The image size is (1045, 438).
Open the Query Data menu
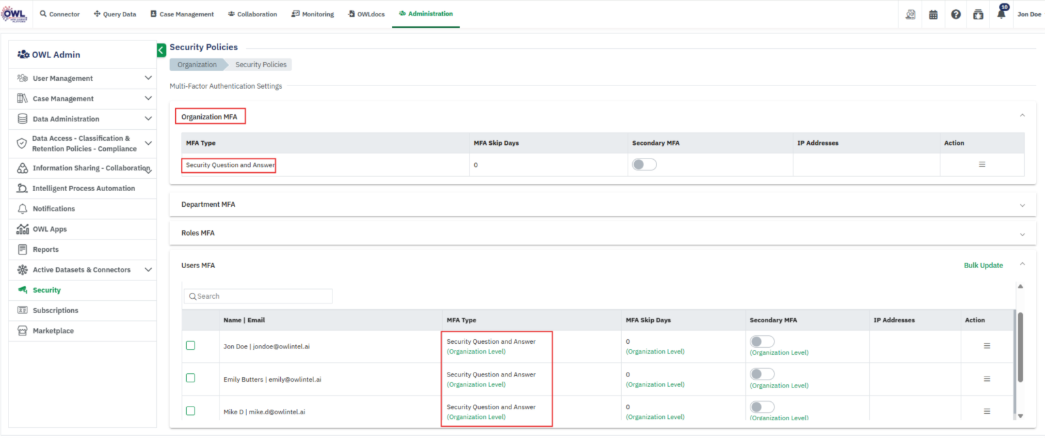(x=115, y=14)
